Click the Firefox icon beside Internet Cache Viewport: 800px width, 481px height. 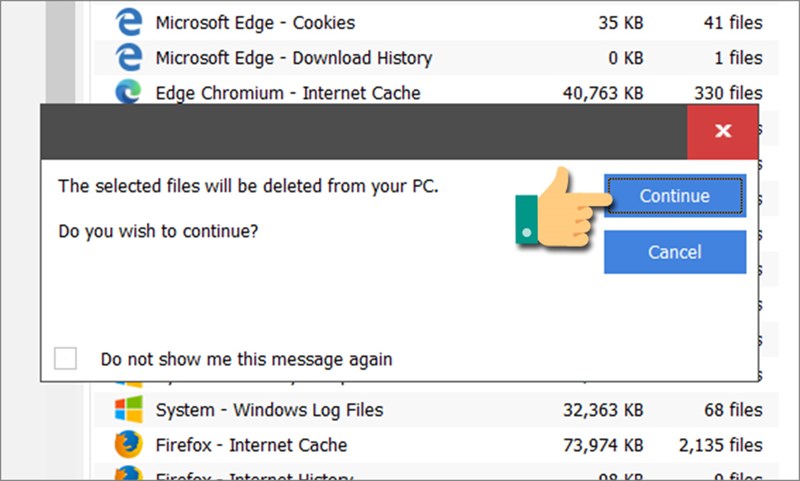pyautogui.click(x=128, y=445)
